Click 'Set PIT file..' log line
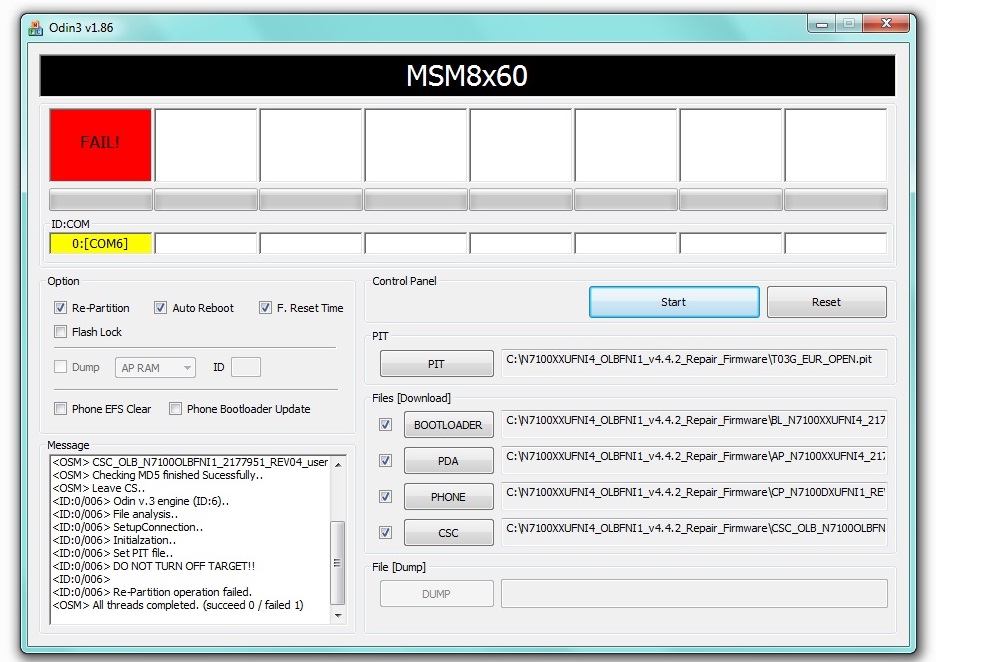Screen dimensions: 1008x662 112,553
